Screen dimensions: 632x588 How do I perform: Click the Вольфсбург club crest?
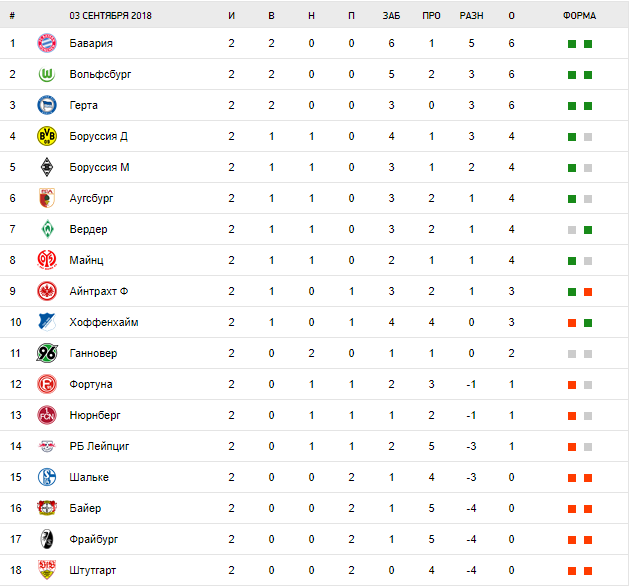[x=46, y=74]
